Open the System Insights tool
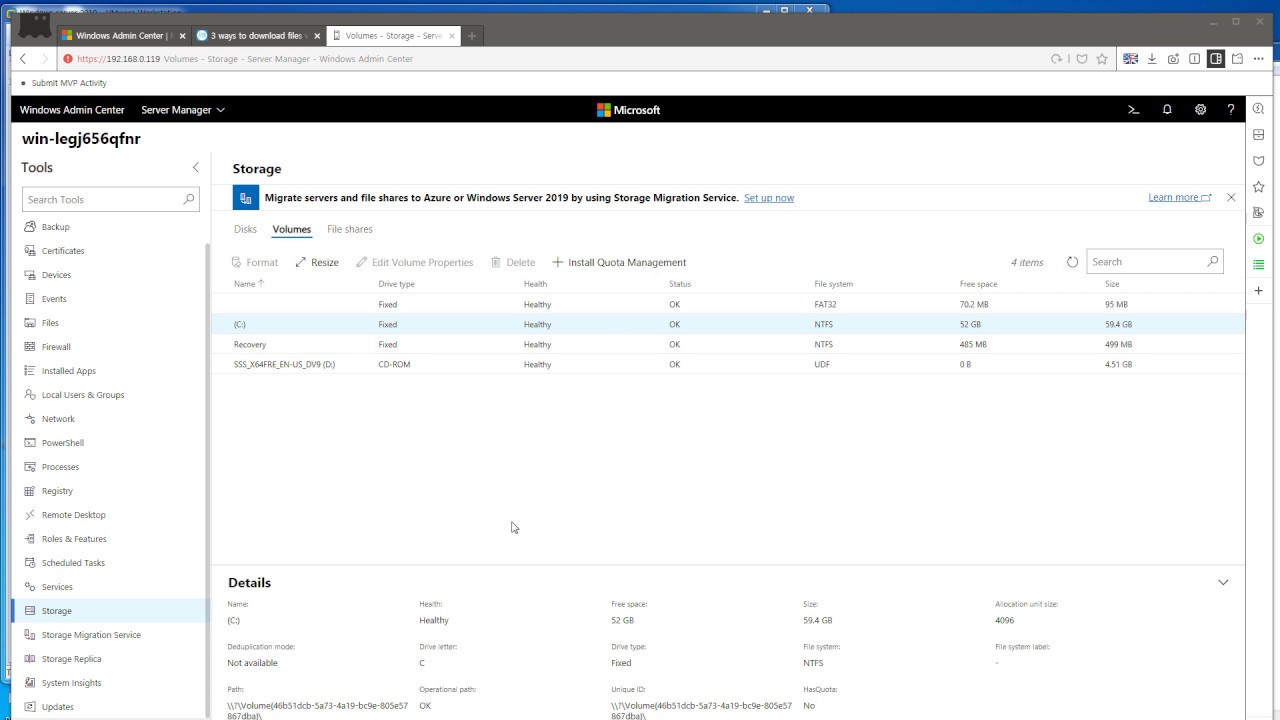1280x720 pixels. [x=71, y=683]
